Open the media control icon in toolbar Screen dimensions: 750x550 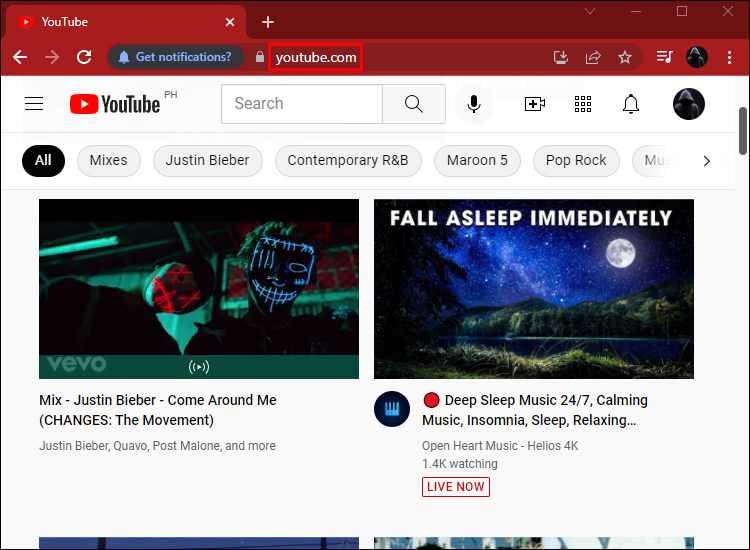664,57
